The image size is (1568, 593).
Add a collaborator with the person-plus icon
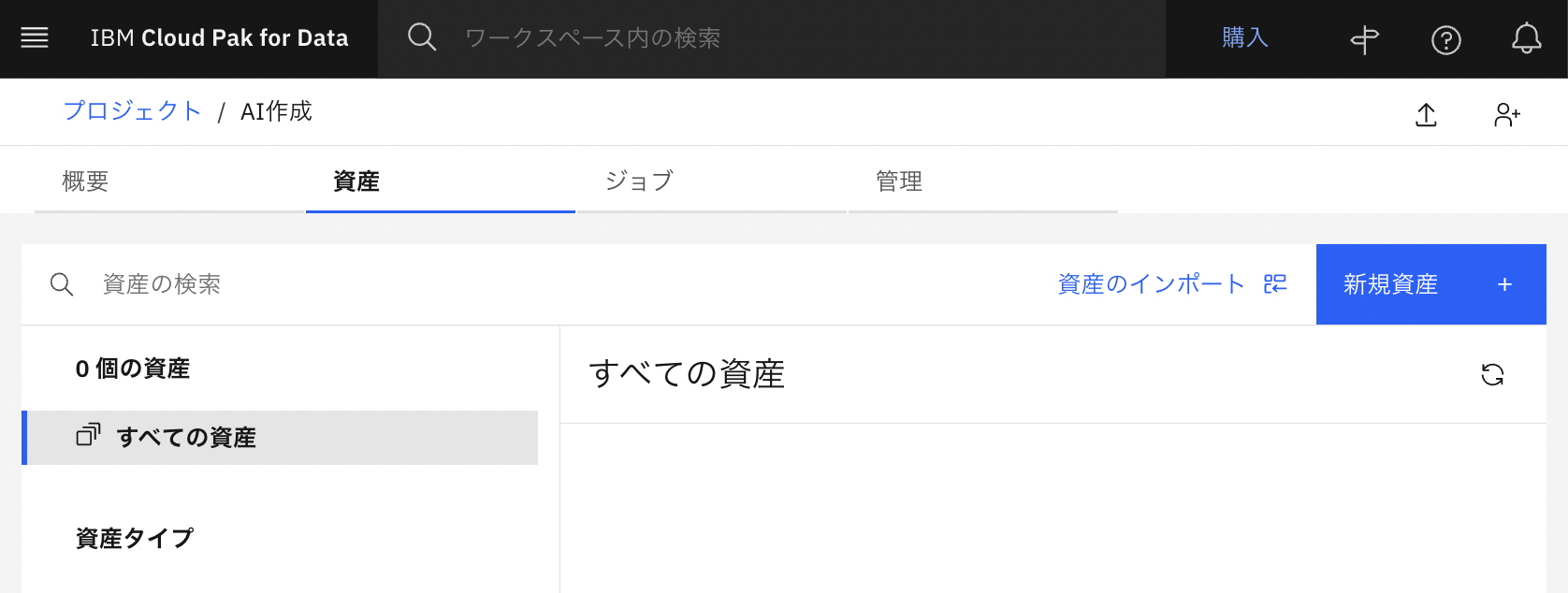point(1506,114)
